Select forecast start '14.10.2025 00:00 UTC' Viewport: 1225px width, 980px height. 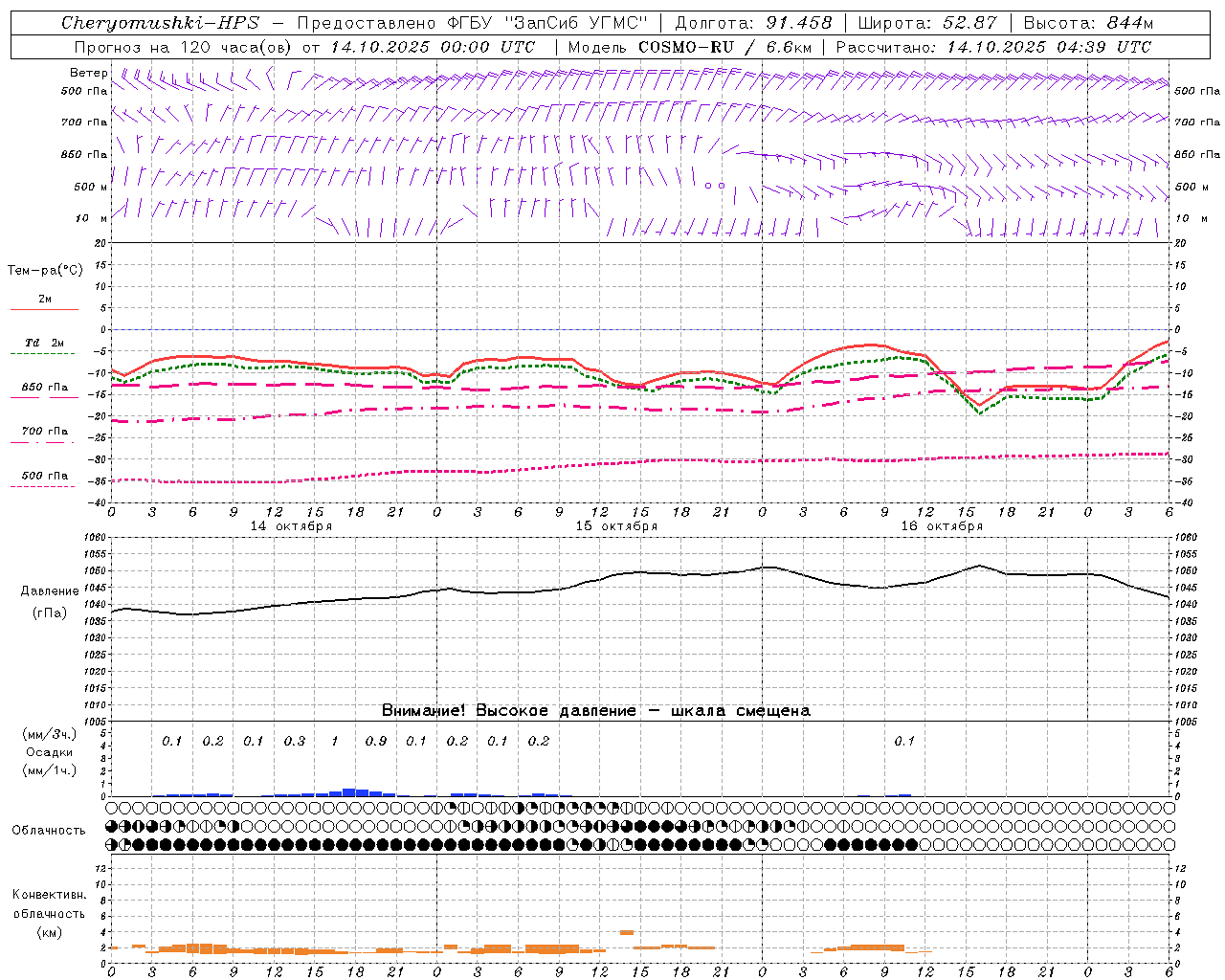[x=433, y=47]
